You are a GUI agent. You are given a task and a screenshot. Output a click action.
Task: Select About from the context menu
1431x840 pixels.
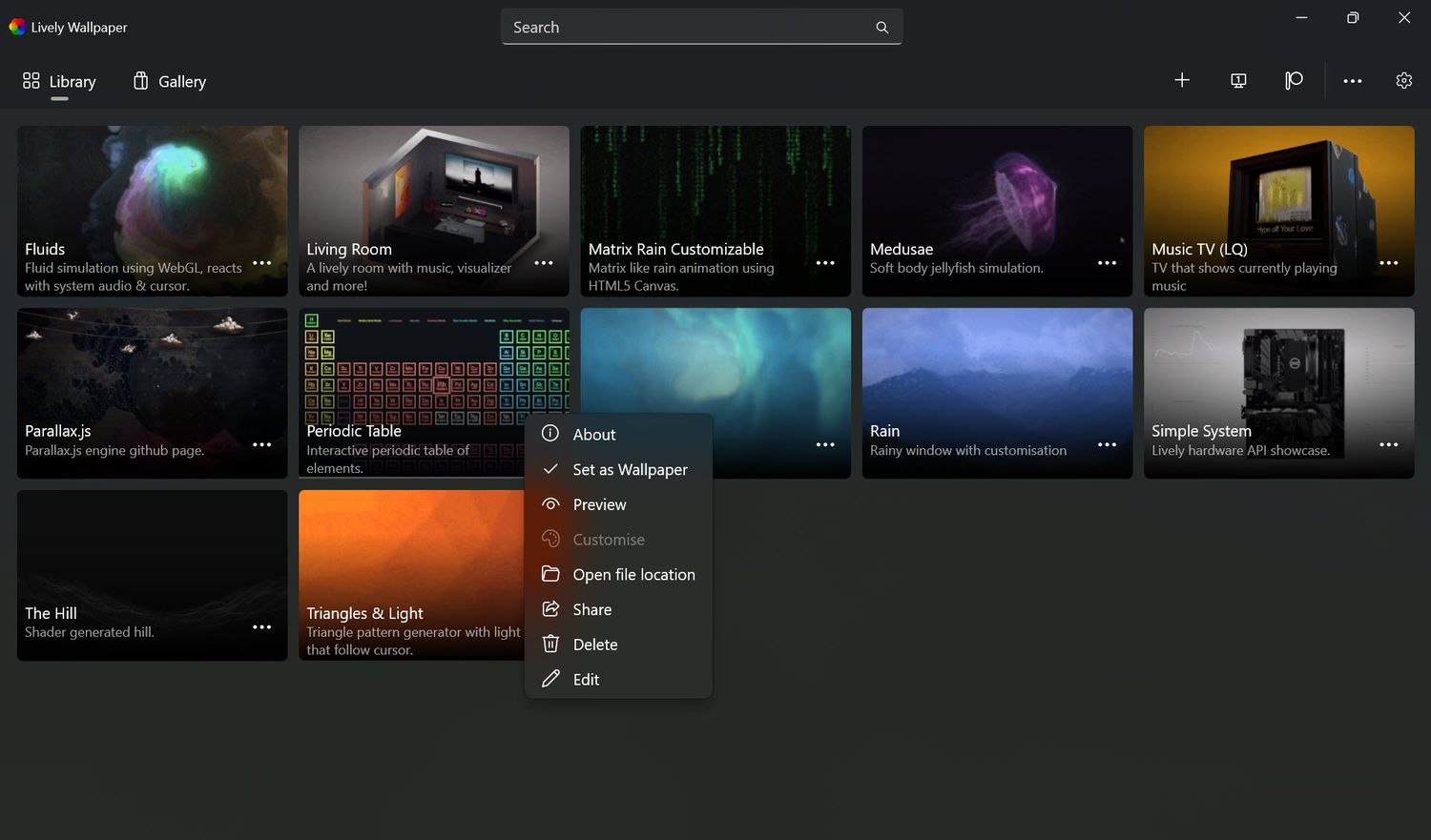point(618,434)
